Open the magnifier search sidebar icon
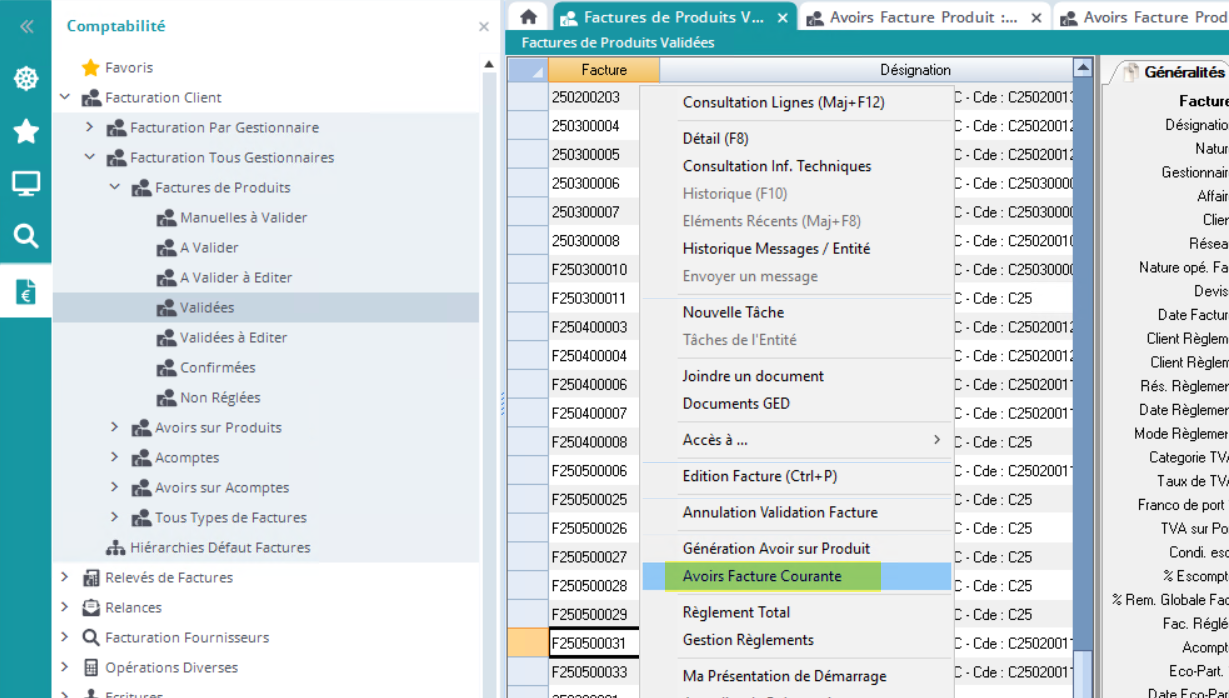The height and width of the screenshot is (698, 1229). [26, 236]
